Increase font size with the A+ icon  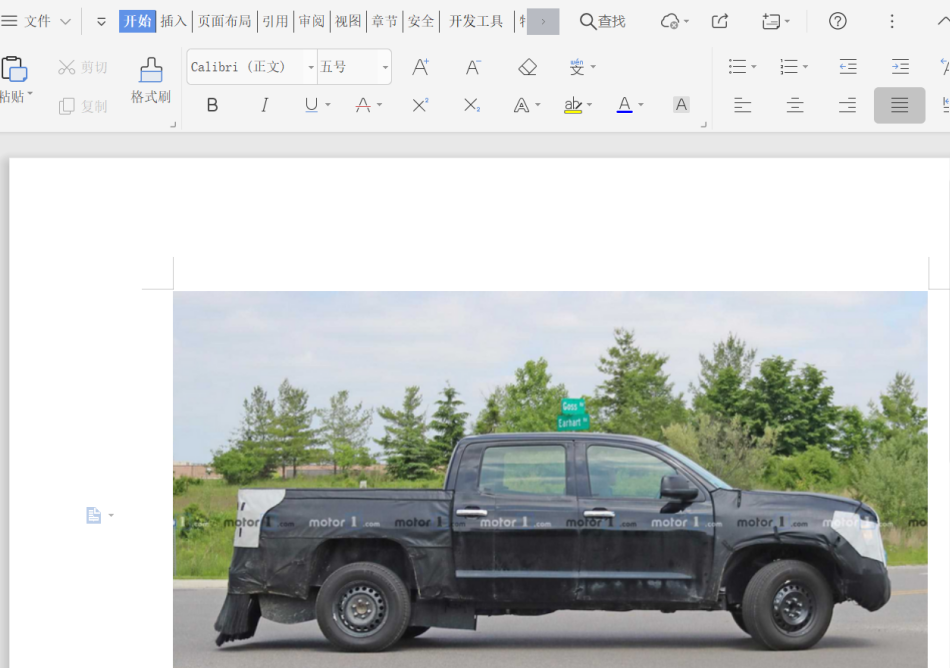[420, 67]
